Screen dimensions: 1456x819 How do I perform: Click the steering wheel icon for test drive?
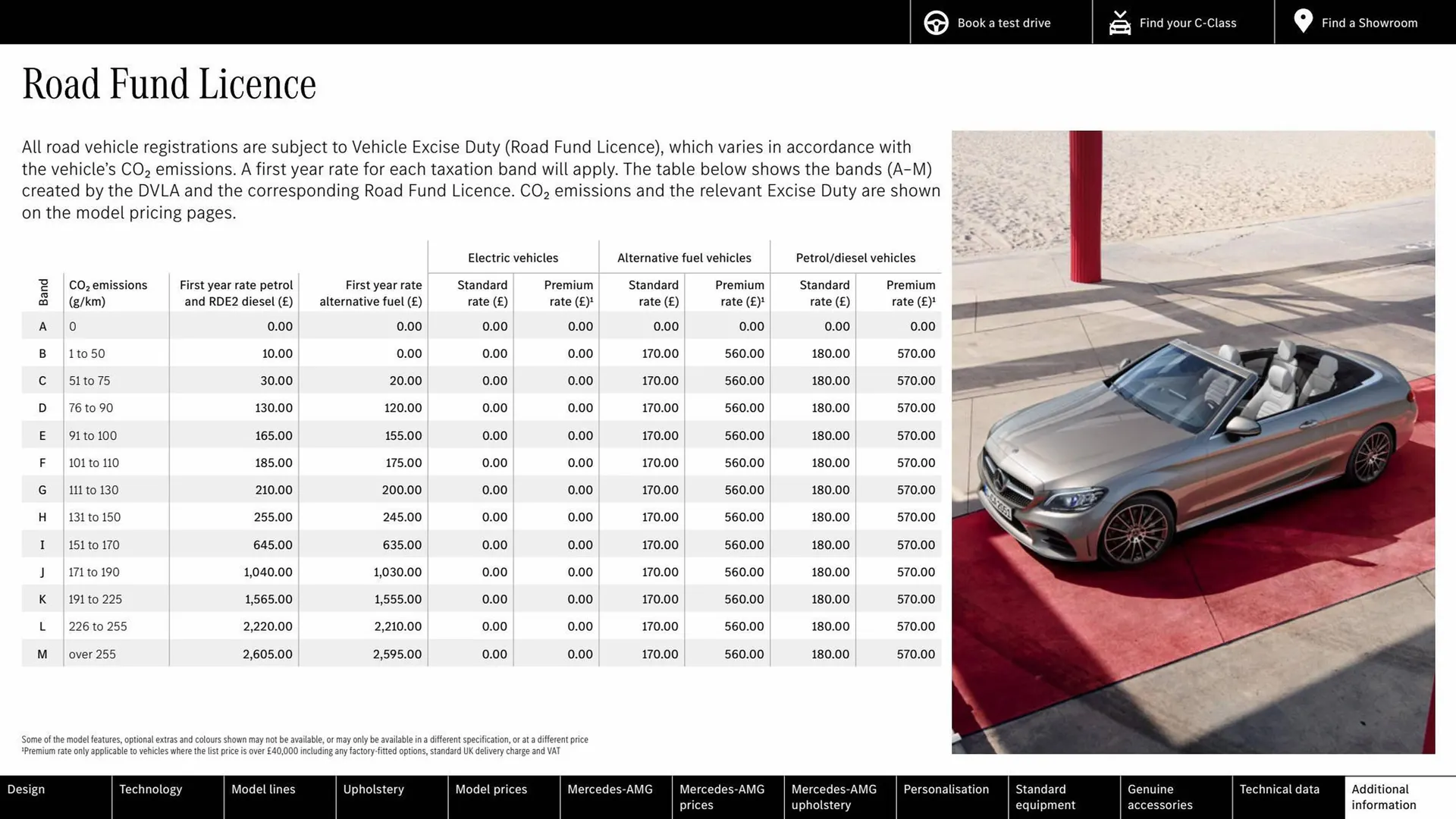click(936, 23)
